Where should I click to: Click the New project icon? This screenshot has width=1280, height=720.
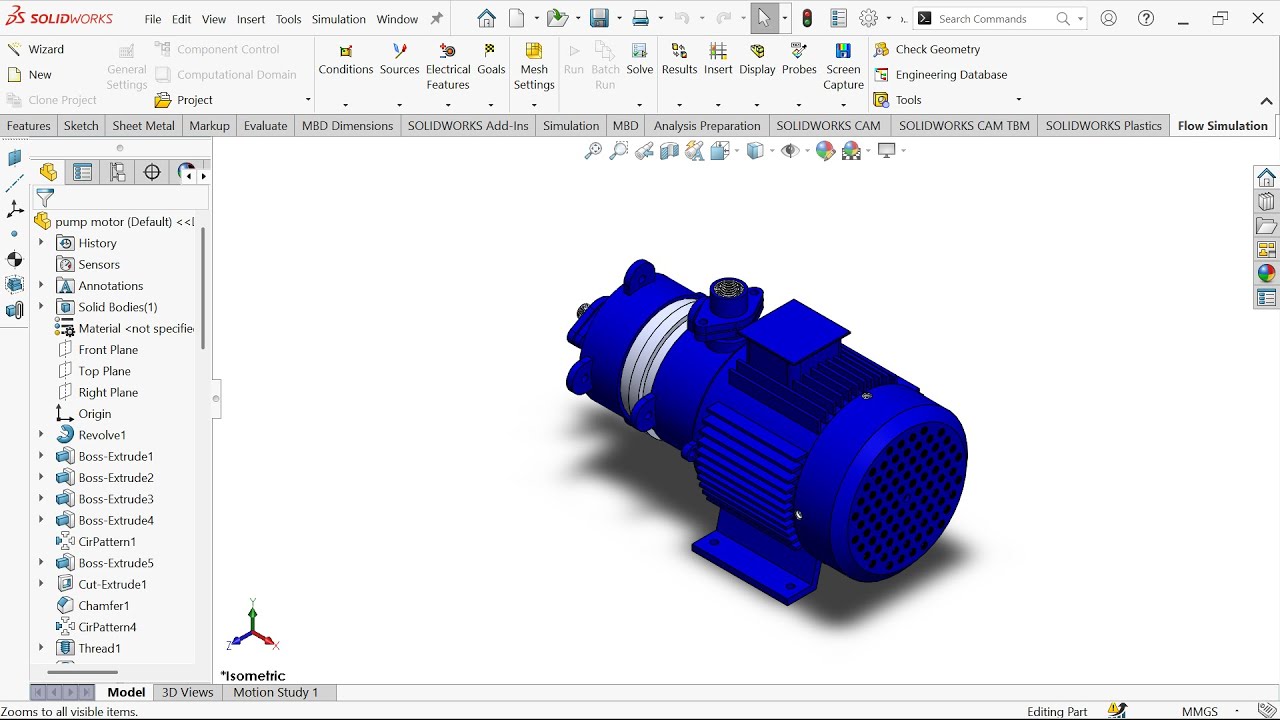[14, 75]
